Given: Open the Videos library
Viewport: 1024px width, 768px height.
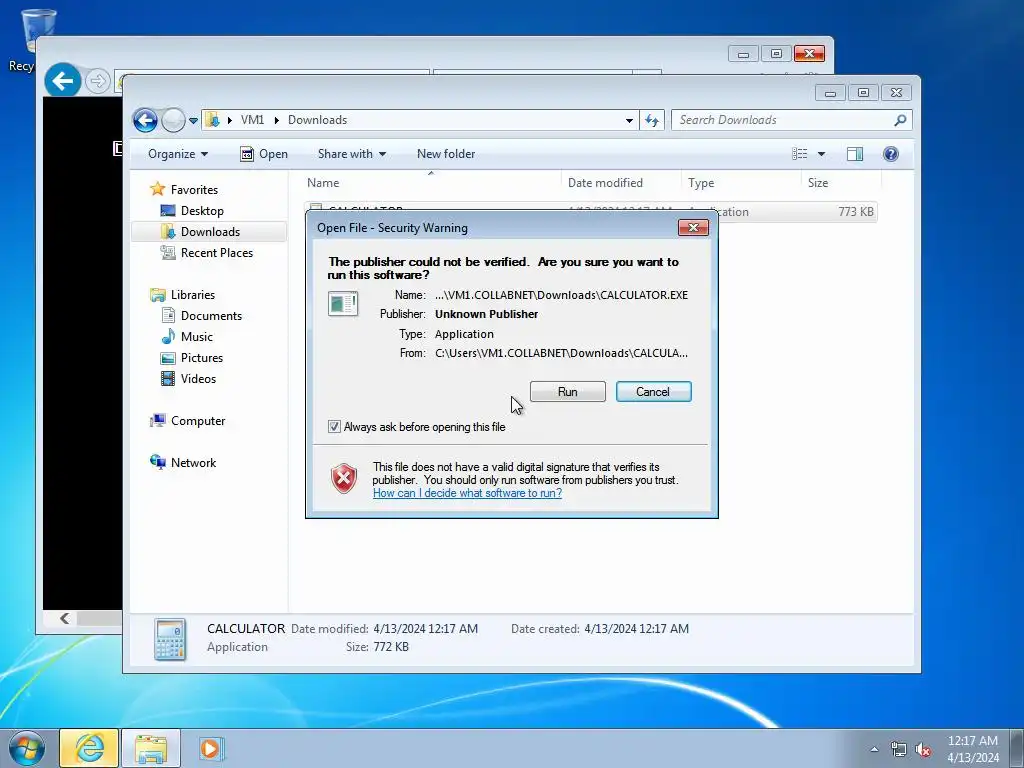Looking at the screenshot, I should (198, 379).
